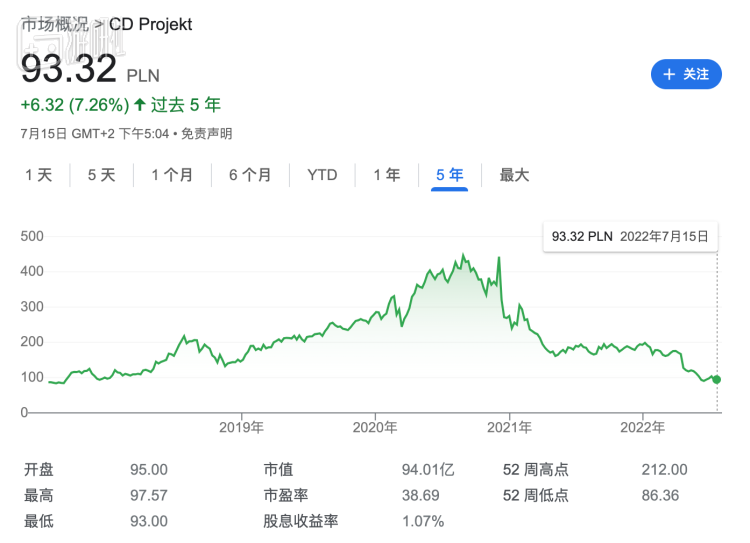The height and width of the screenshot is (543, 750).
Task: Open the 市场概况 breadcrumb link
Action: 55,24
